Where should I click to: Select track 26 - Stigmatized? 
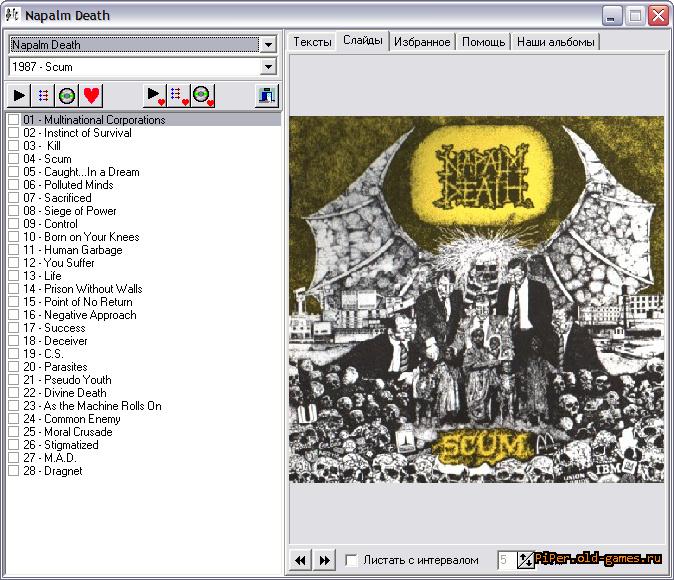tap(61, 445)
